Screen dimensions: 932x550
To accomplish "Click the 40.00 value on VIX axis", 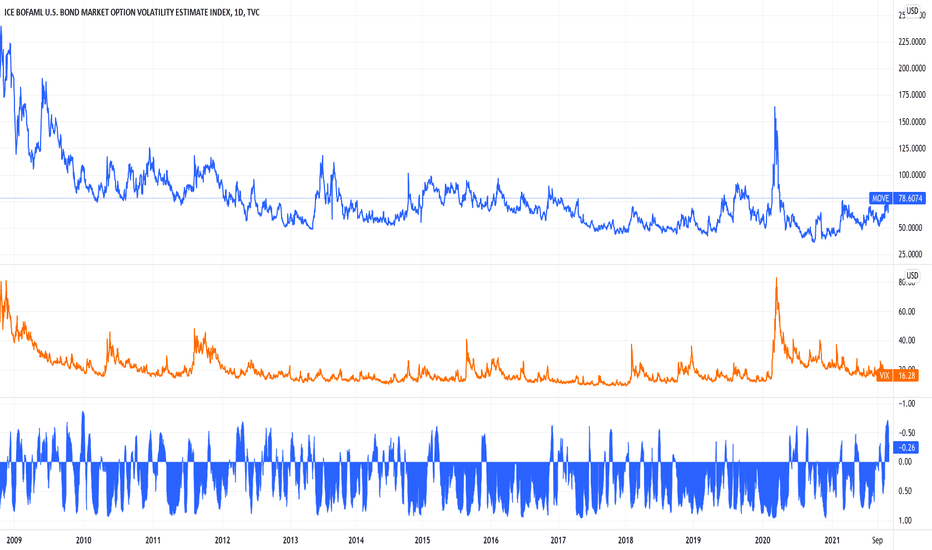I will pos(906,341).
